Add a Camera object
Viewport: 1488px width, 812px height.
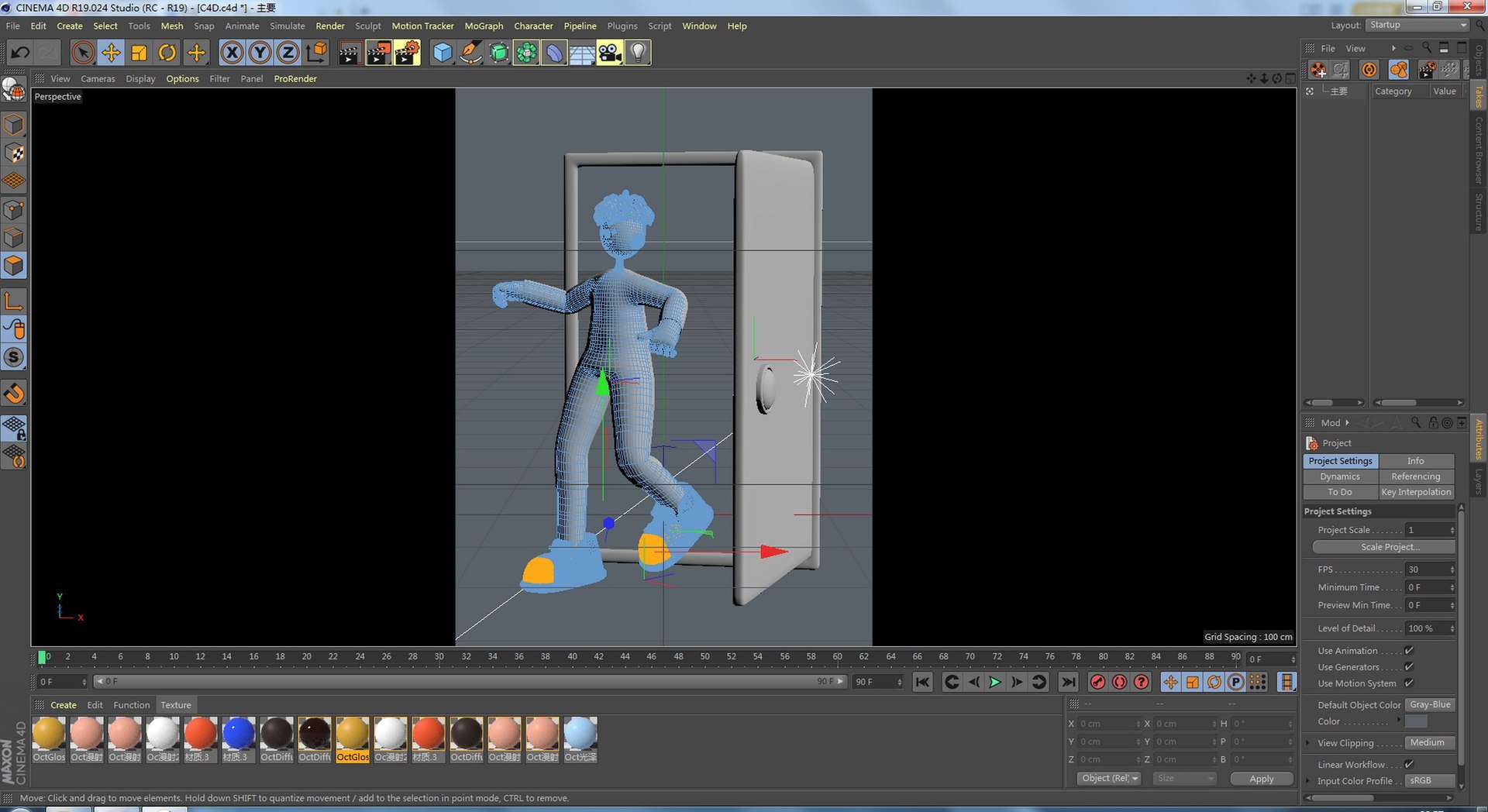610,53
